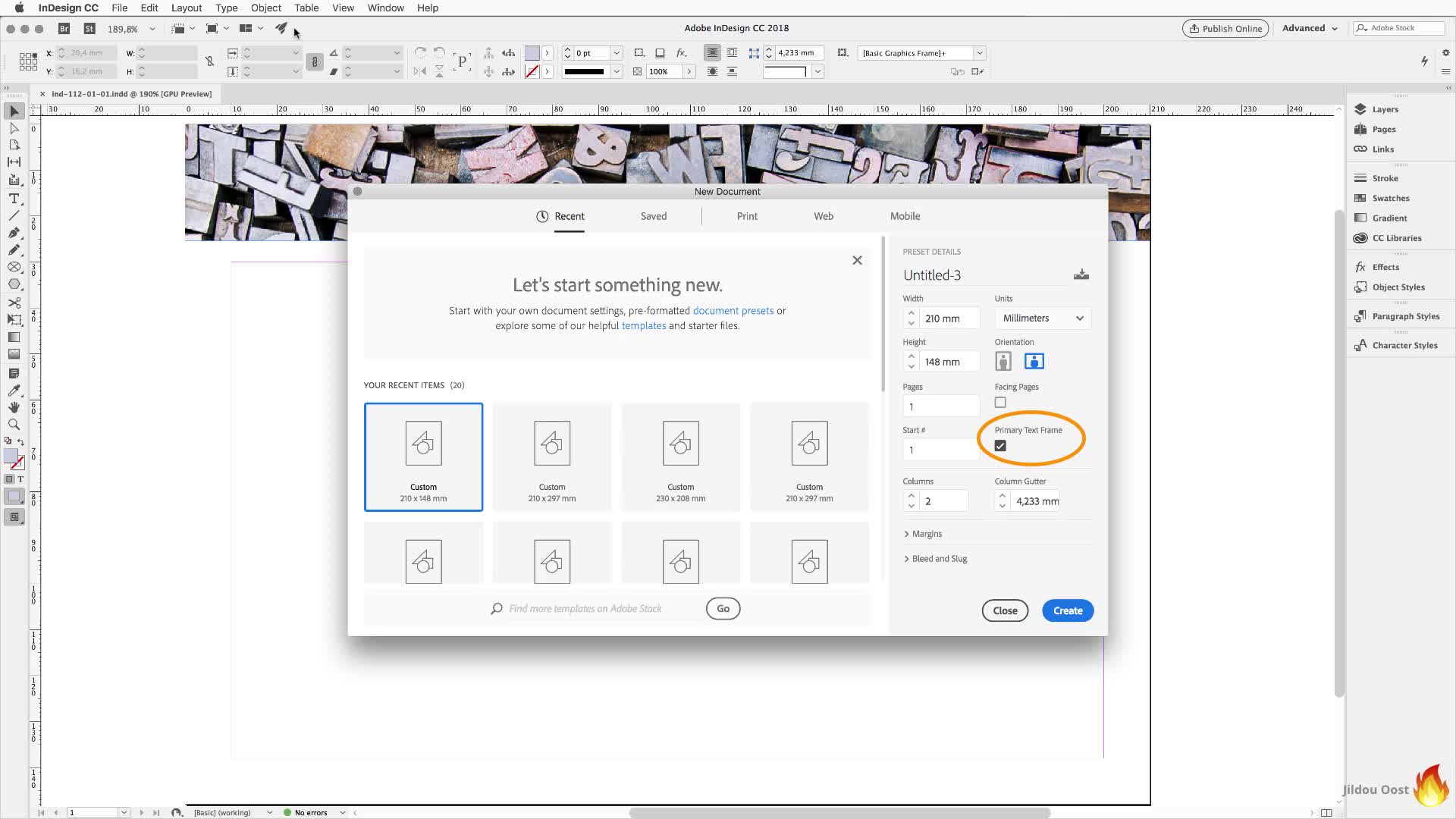This screenshot has width=1456, height=819.
Task: Select the Selection tool in toolbox
Action: coord(14,111)
